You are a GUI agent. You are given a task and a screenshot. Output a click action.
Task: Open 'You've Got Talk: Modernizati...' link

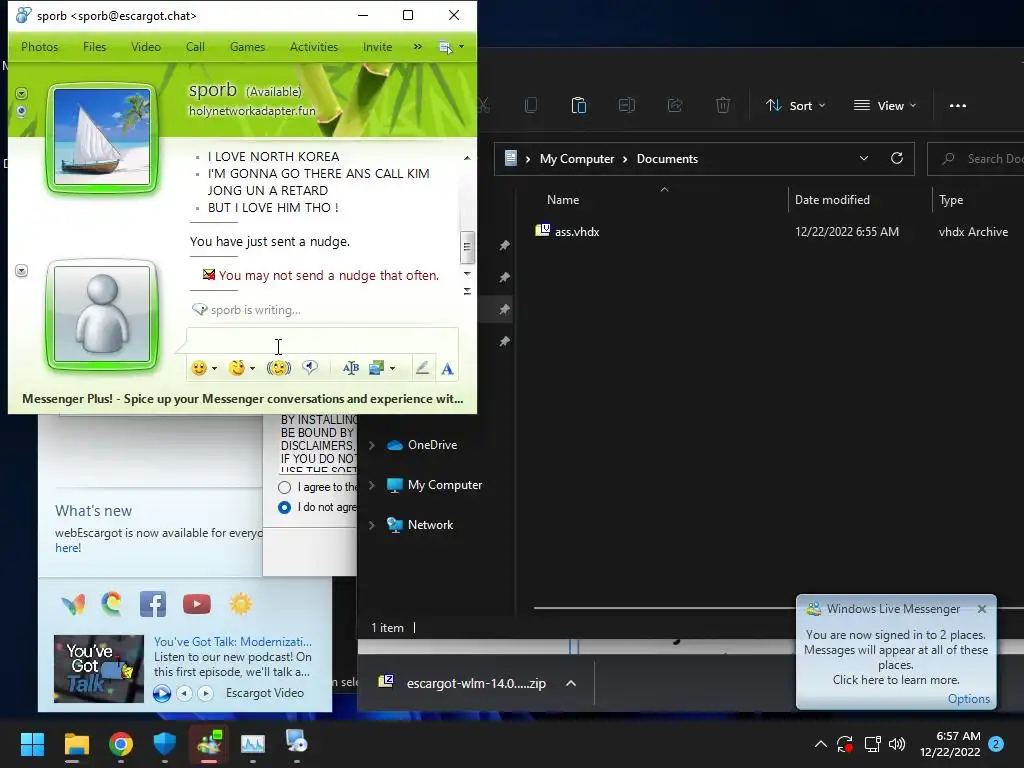(x=232, y=642)
